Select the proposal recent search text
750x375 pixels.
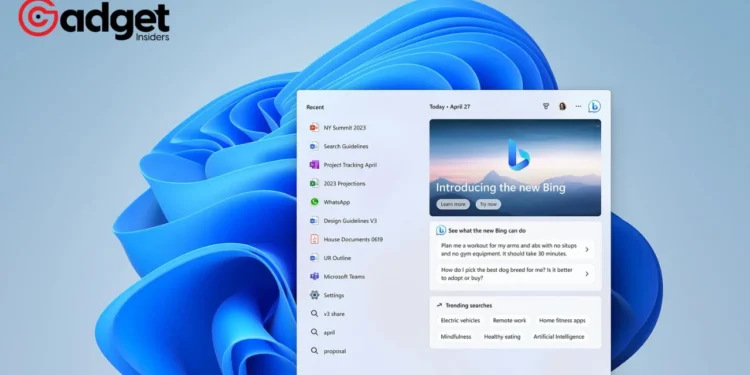coord(335,351)
